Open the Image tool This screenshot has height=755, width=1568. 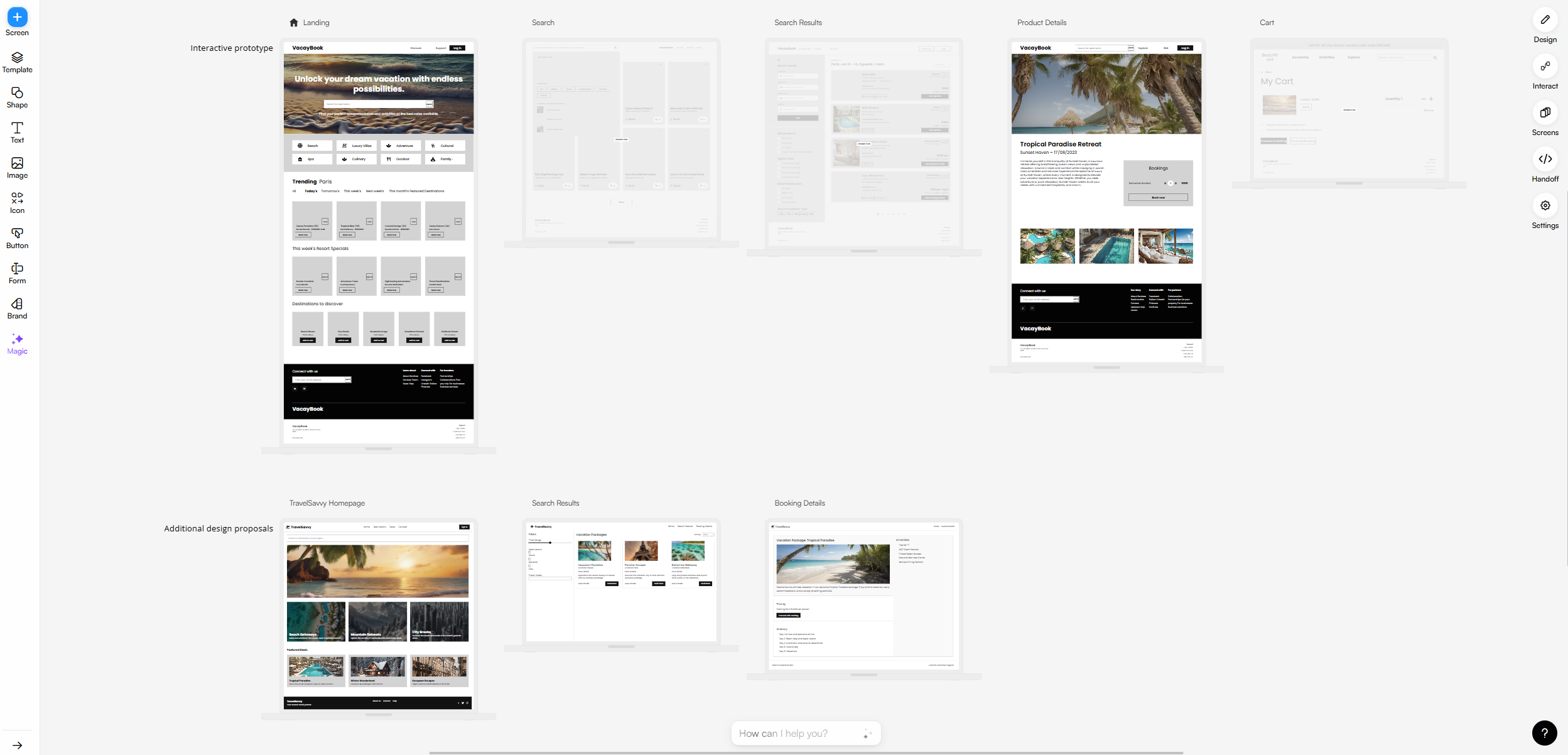pyautogui.click(x=17, y=168)
